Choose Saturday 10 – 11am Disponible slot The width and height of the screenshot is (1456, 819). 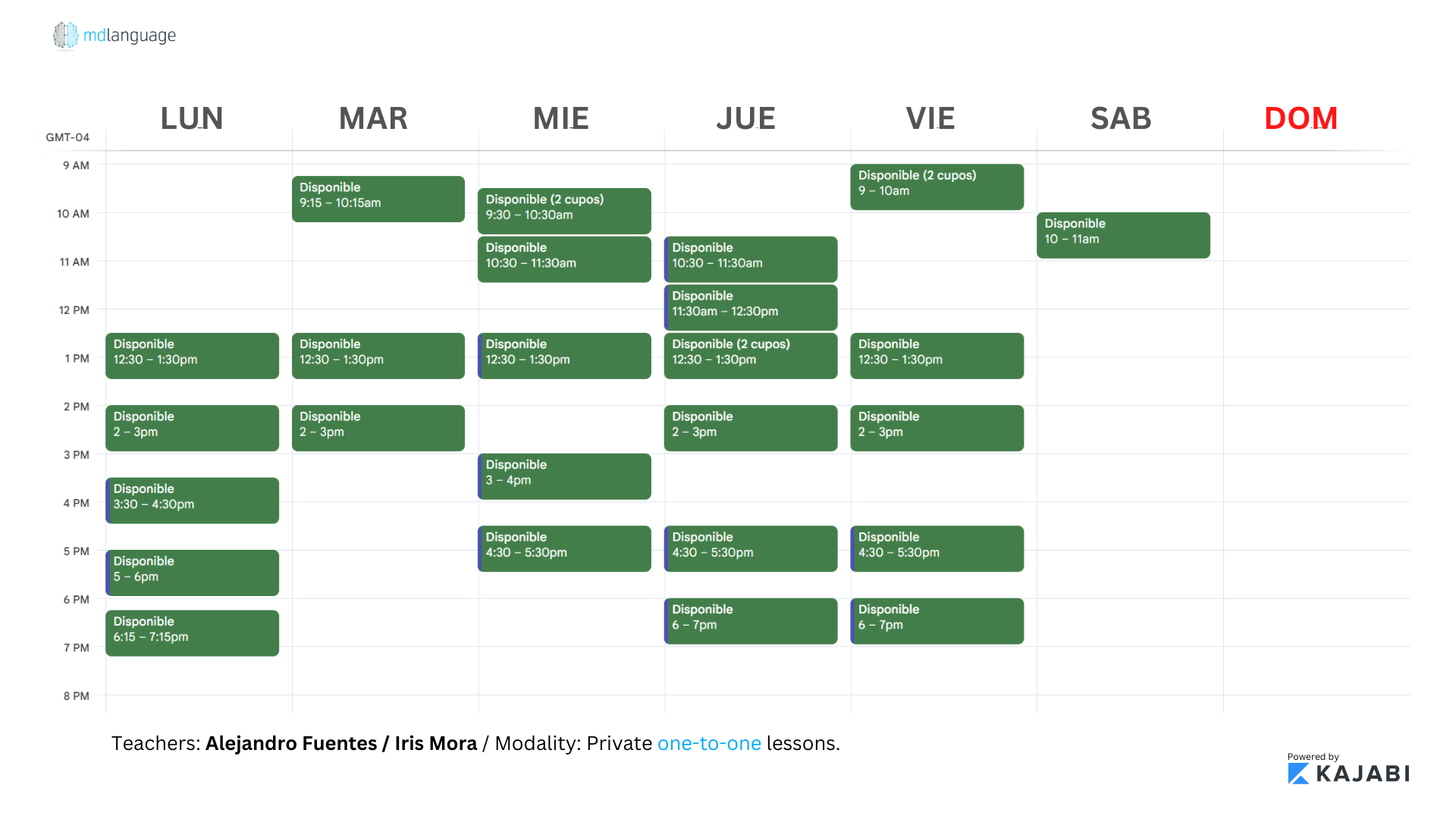[1123, 235]
